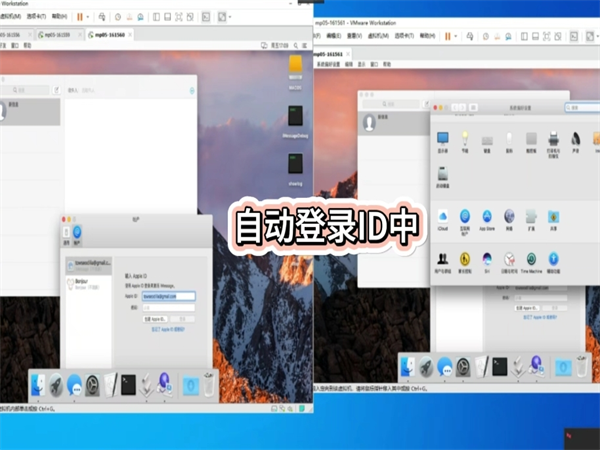Open App Store preferences pane
The width and height of the screenshot is (600, 450).
[x=486, y=217]
